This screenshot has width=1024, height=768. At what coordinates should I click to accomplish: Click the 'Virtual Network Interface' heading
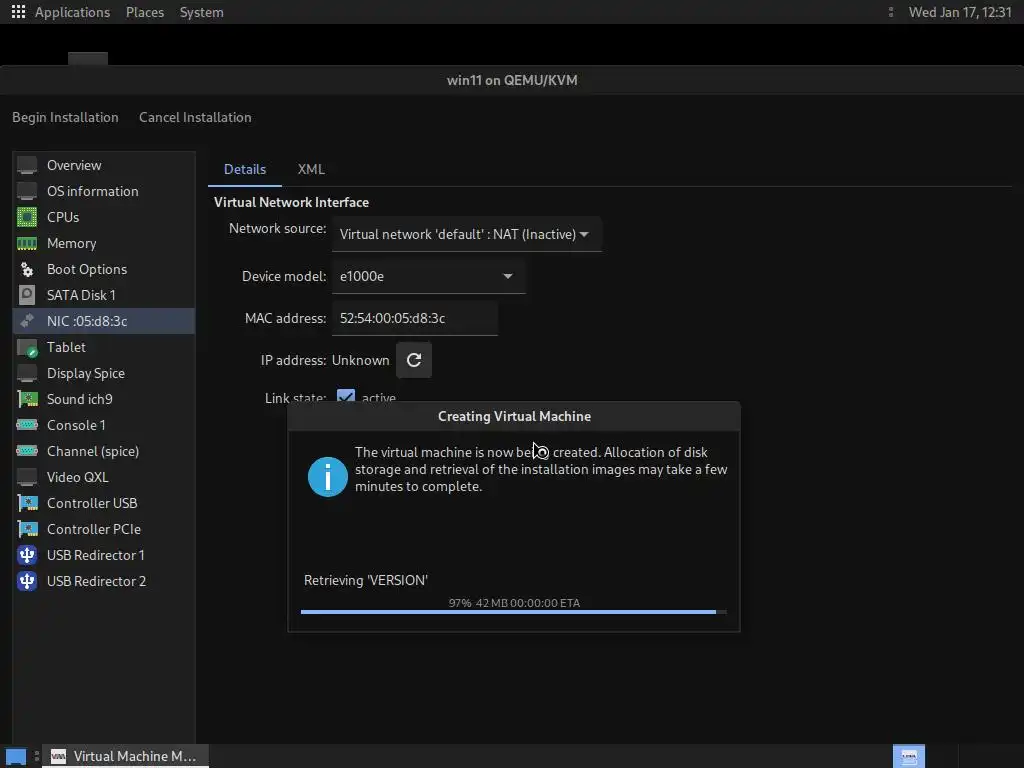[x=291, y=202]
